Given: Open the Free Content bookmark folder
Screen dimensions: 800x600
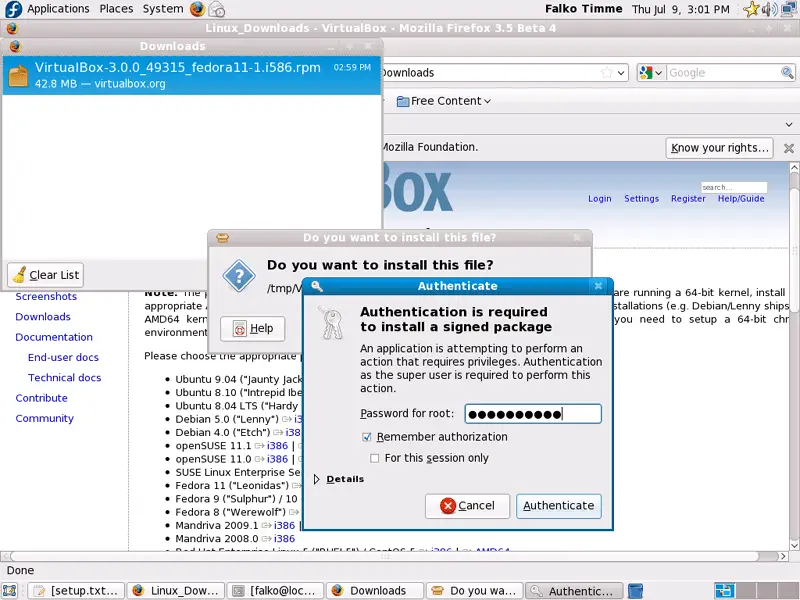Looking at the screenshot, I should (x=444, y=101).
